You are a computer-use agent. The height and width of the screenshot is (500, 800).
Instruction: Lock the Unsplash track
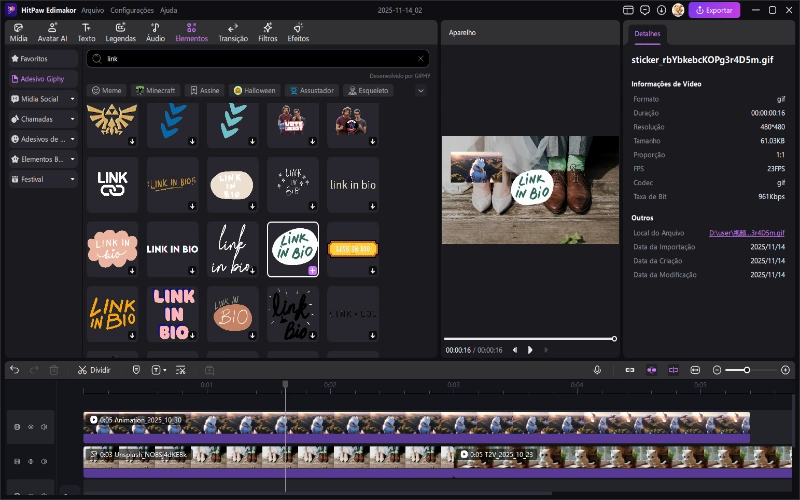pos(17,461)
